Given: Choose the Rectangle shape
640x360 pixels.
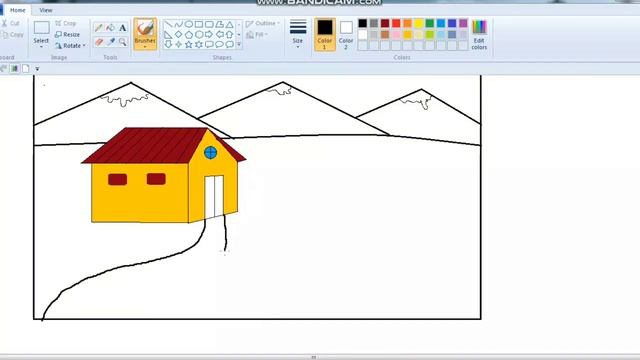Looking at the screenshot, I should coord(199,24).
